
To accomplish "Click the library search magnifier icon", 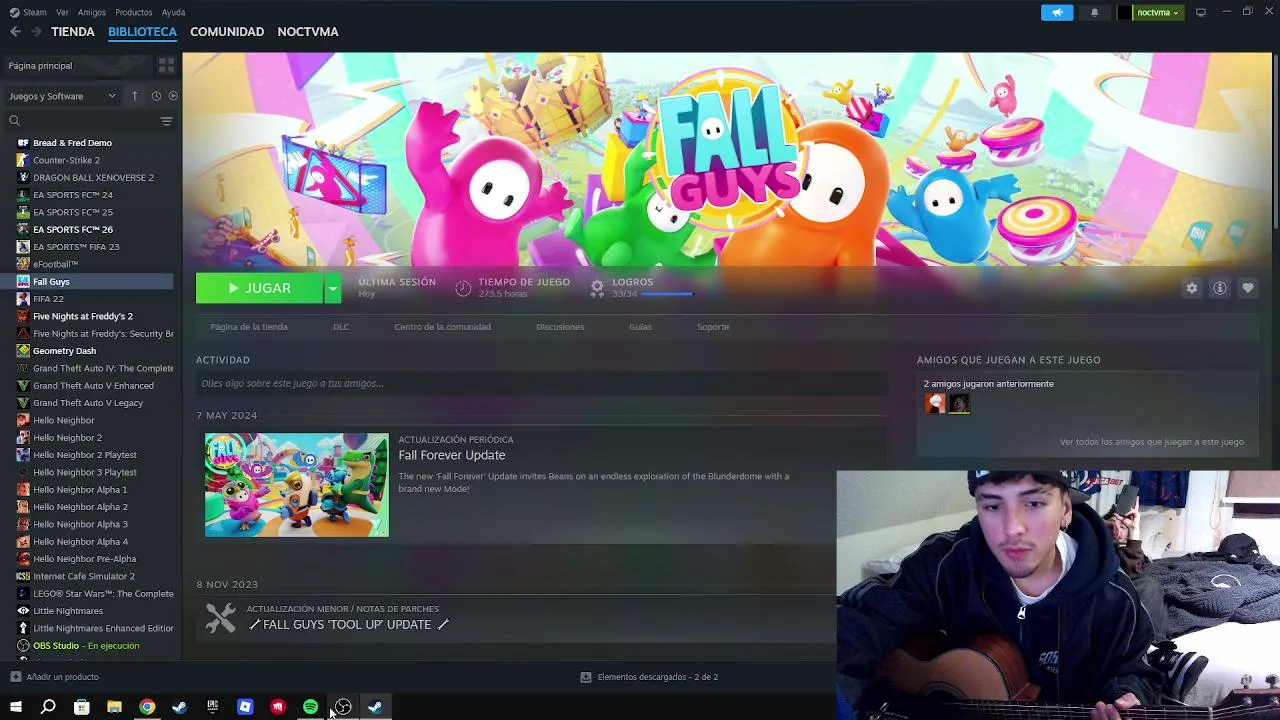I will [x=14, y=121].
